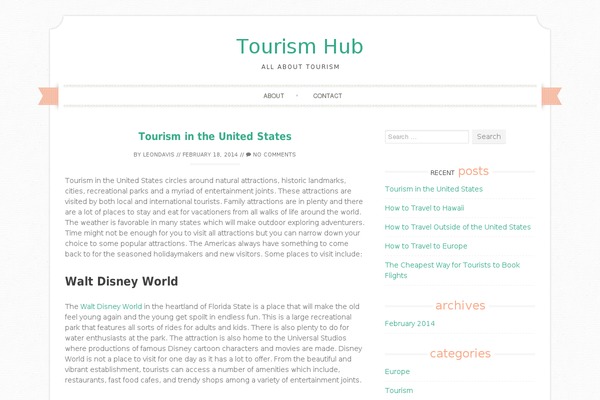This screenshot has height=400, width=600.
Task: Open the Tourism category
Action: pos(399,390)
